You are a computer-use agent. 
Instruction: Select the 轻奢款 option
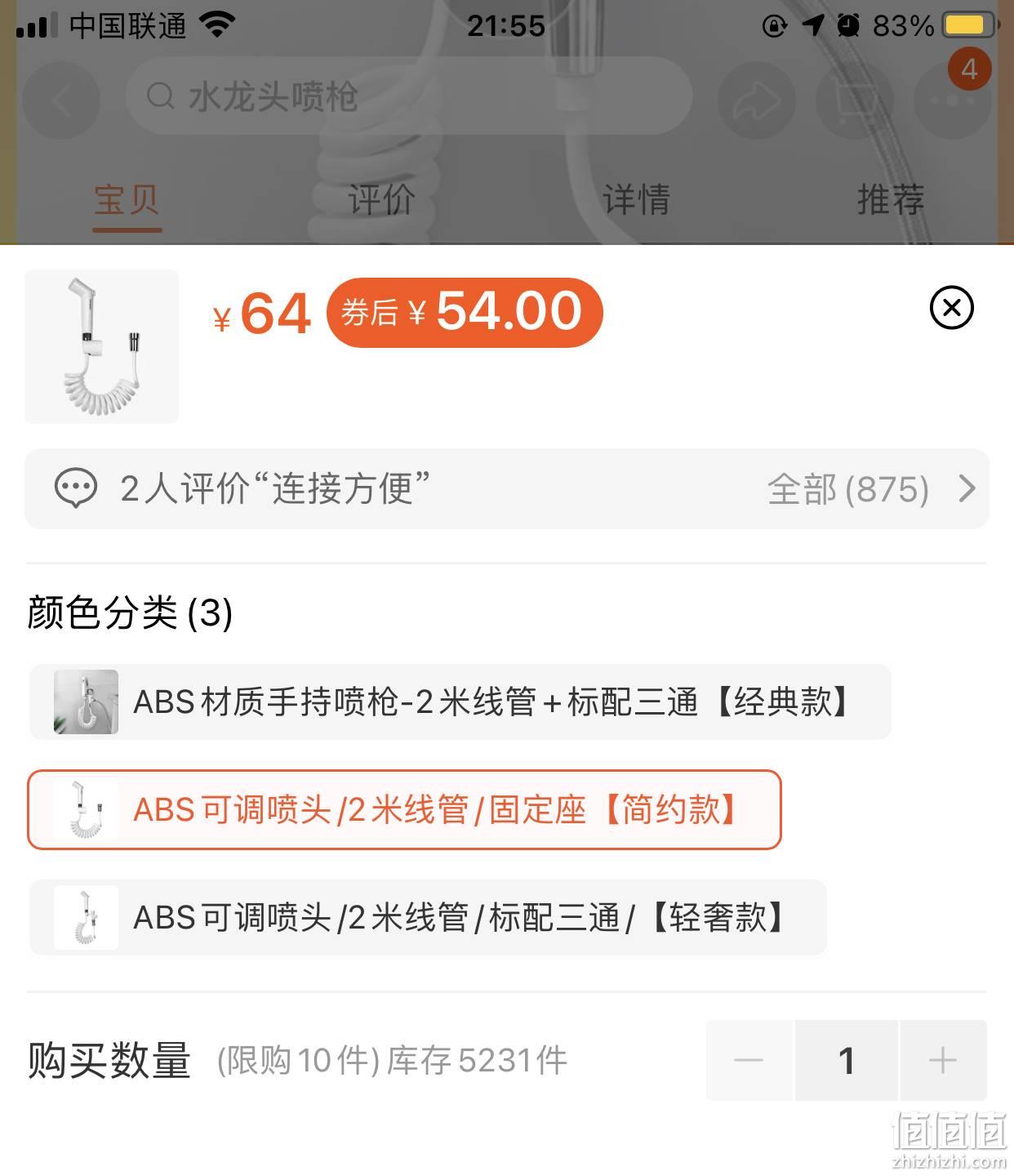coord(428,917)
